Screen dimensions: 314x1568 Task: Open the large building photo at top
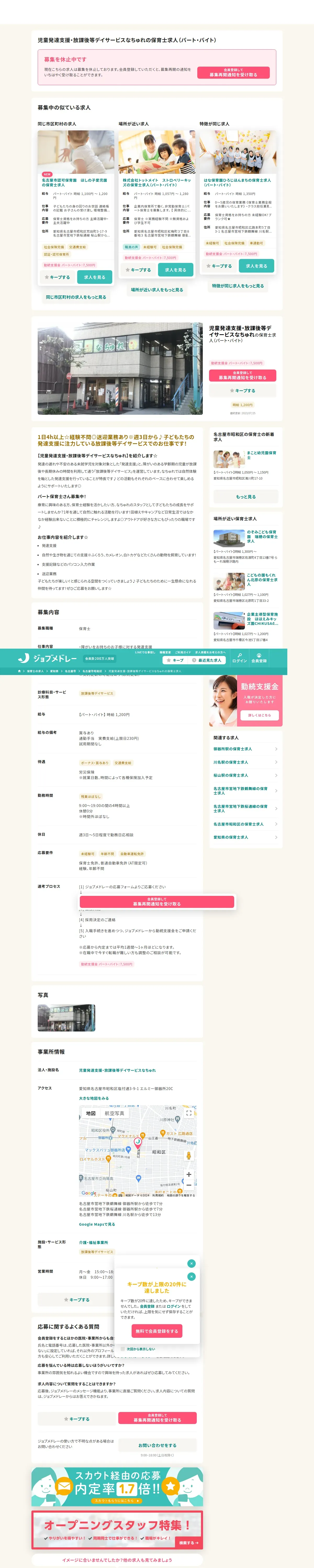pos(120,368)
